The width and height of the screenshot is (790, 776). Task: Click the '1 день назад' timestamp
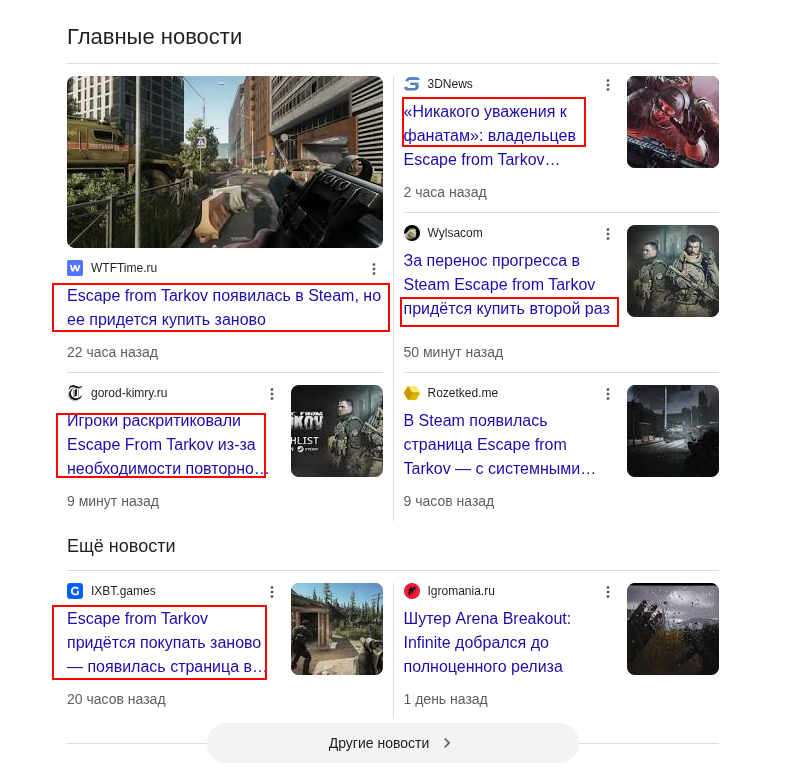pyautogui.click(x=445, y=699)
